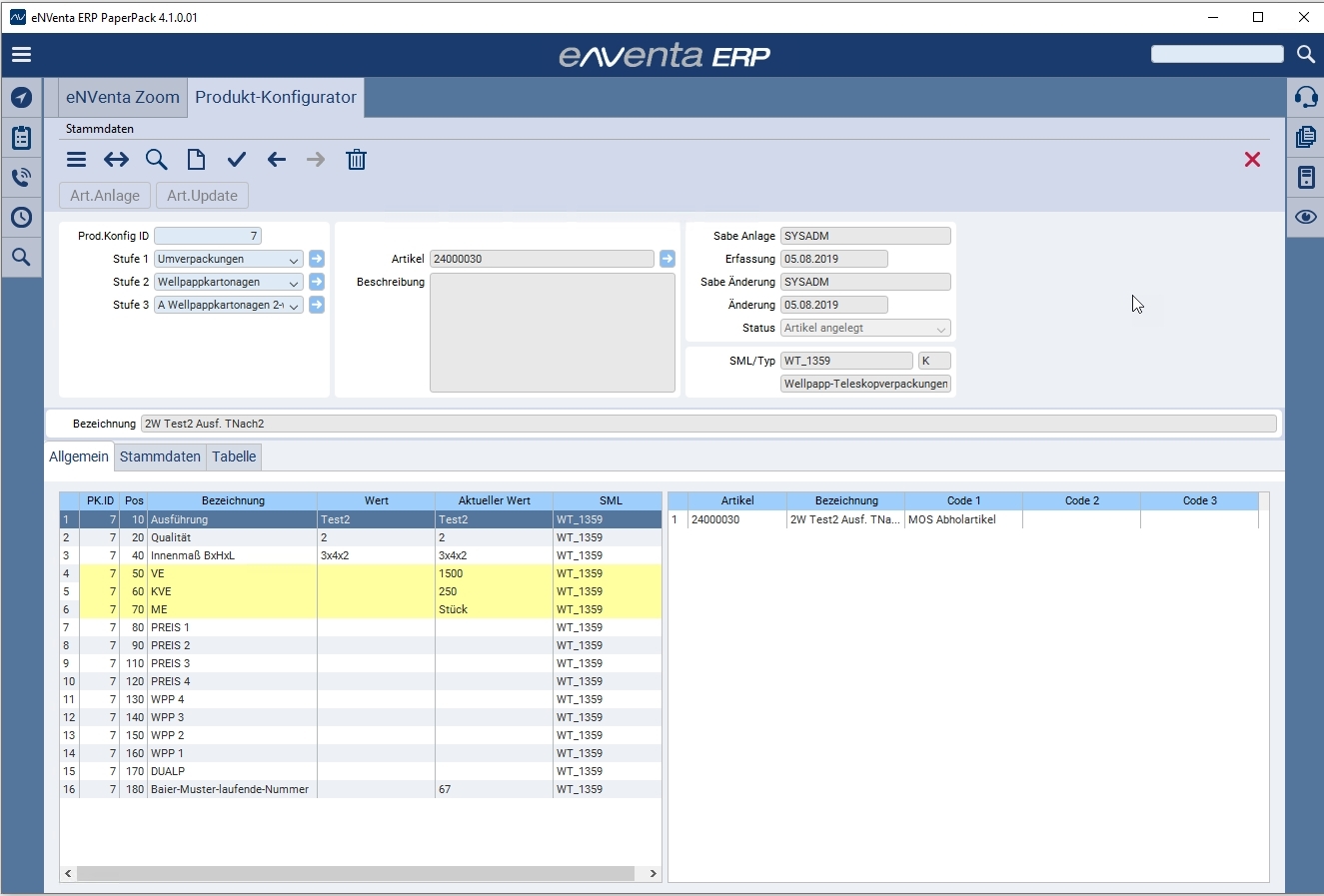The height and width of the screenshot is (896, 1324).
Task: Click the Code 1 column header
Action: coord(964,500)
